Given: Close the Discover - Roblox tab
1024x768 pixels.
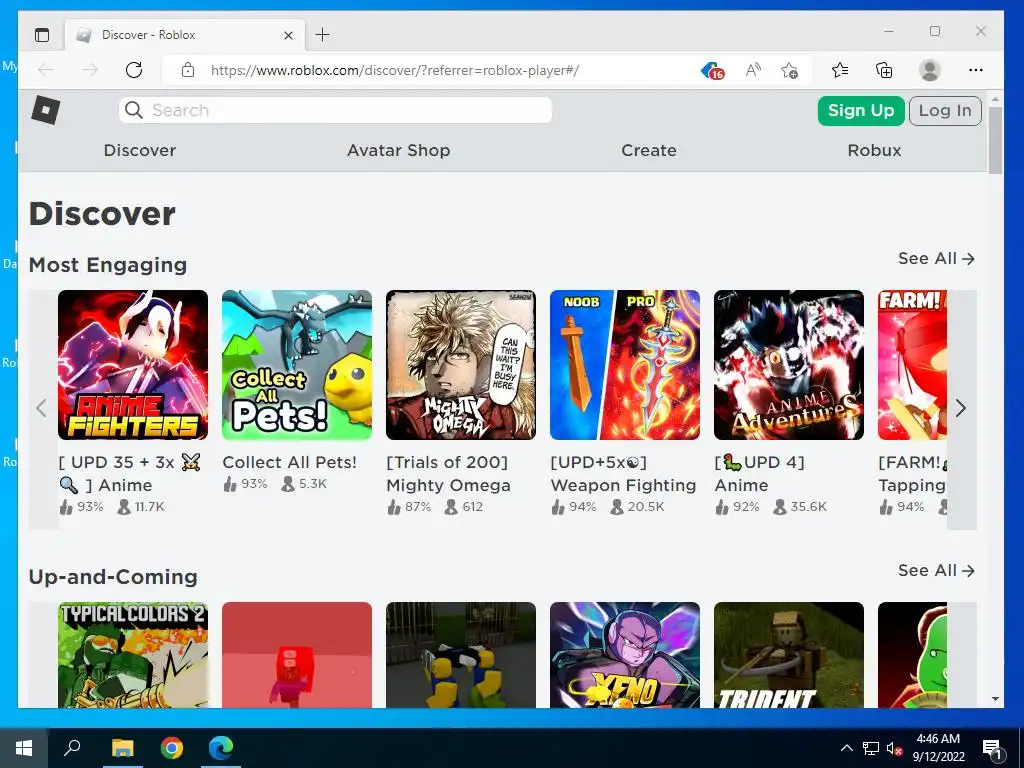Looking at the screenshot, I should point(288,35).
